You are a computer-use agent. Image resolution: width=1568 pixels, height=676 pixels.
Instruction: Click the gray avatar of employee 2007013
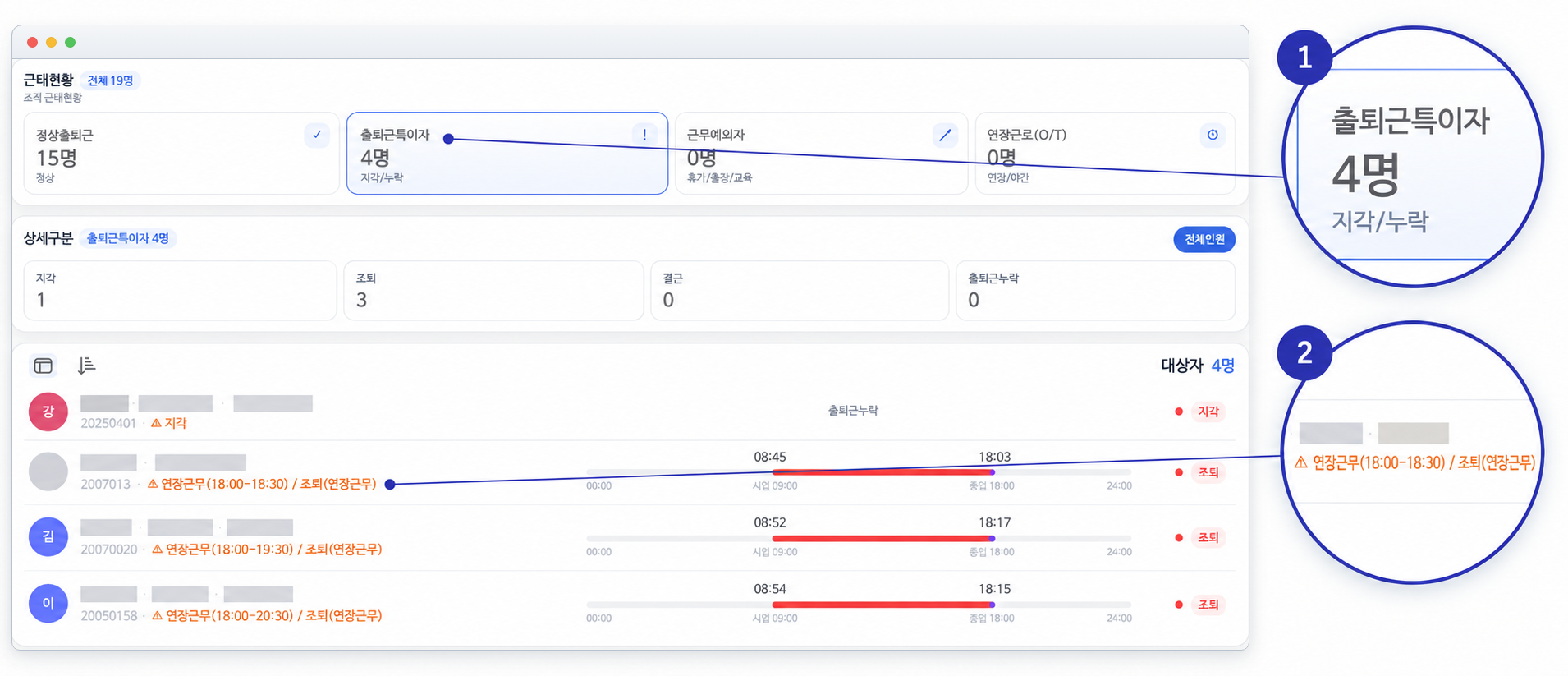[48, 471]
